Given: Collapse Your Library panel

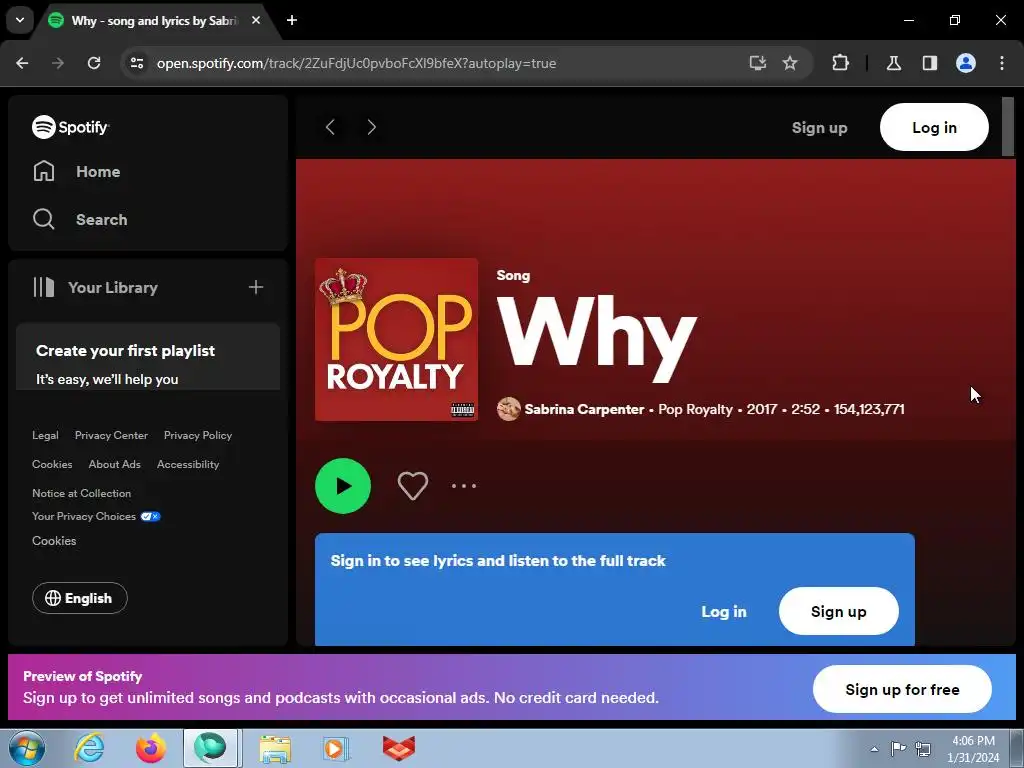Looking at the screenshot, I should [x=95, y=287].
